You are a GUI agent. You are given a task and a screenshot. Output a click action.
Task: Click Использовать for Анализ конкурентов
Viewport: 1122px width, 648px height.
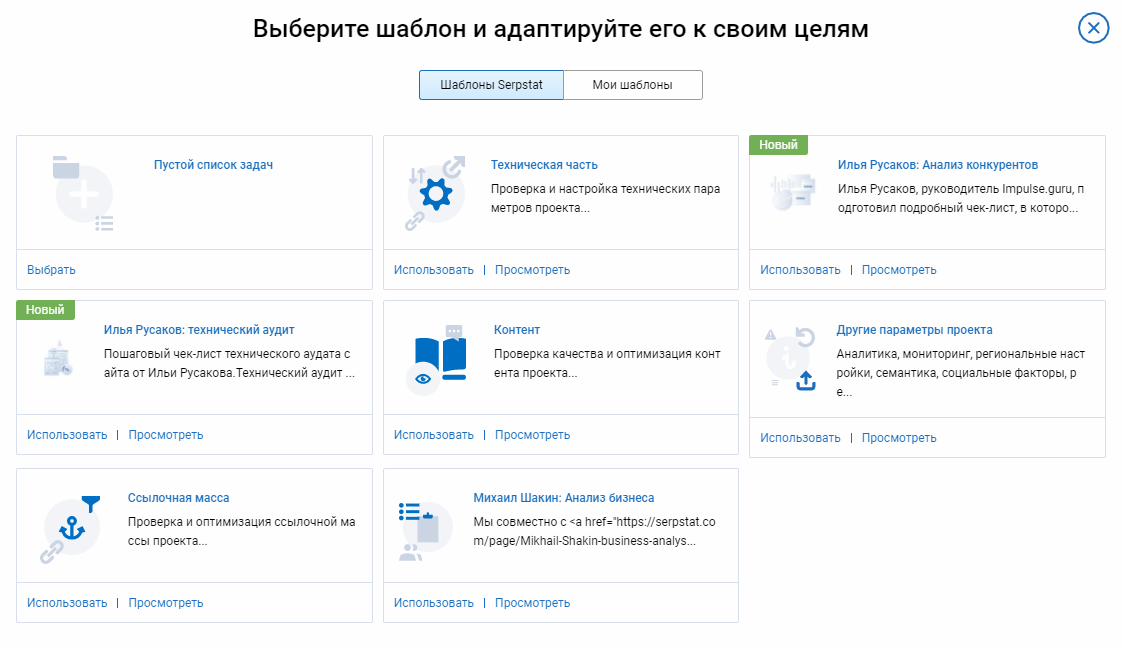tap(800, 270)
